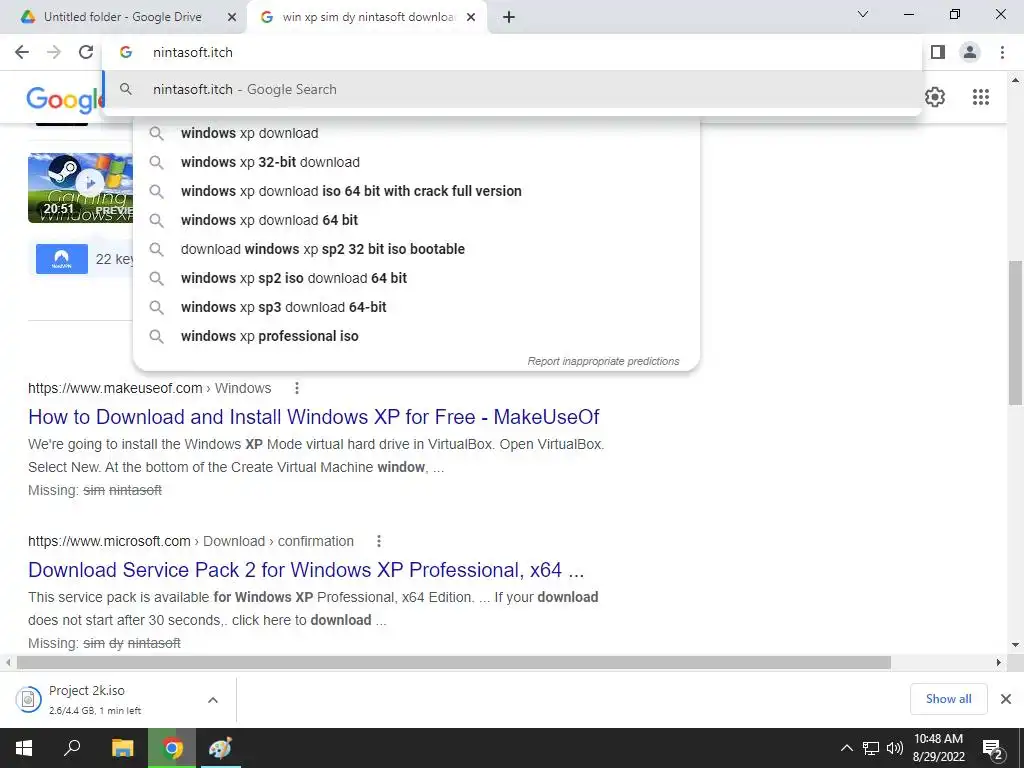The height and width of the screenshot is (768, 1024).
Task: Choose nintasoft.itch - Google Search suggestion
Action: 512,89
